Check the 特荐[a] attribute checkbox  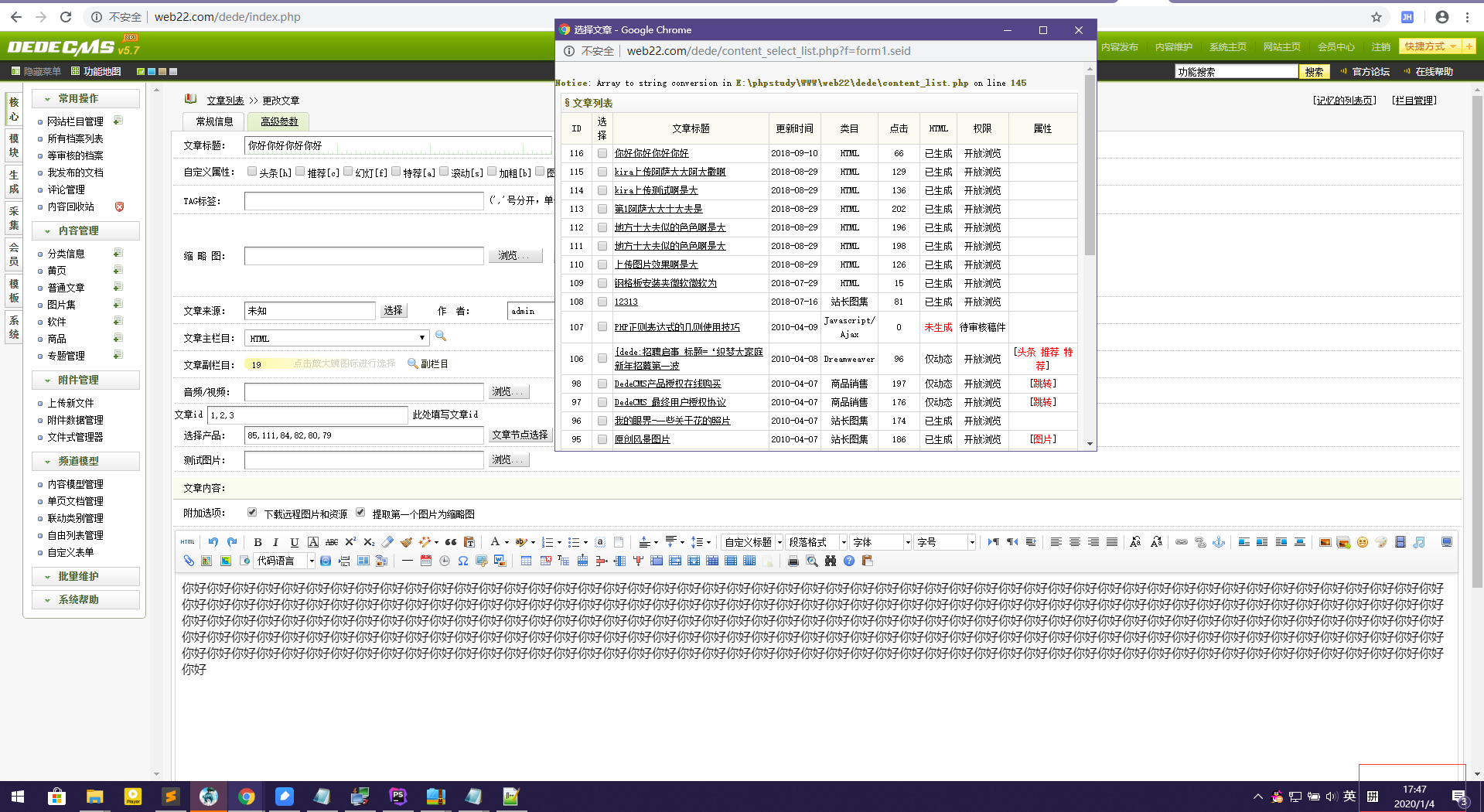click(396, 172)
